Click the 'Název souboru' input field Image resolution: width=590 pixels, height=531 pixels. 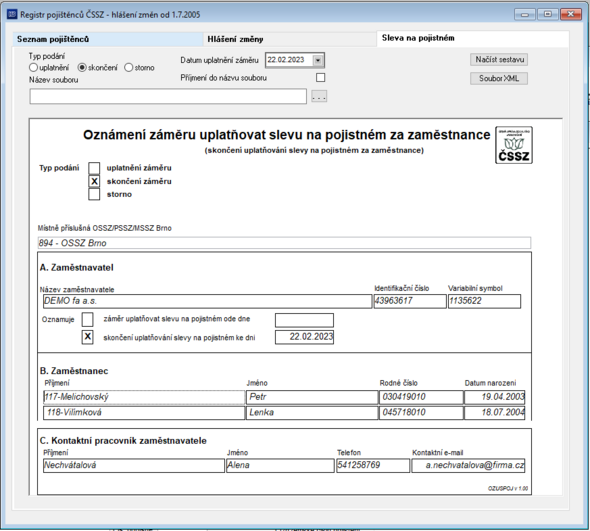(168, 96)
